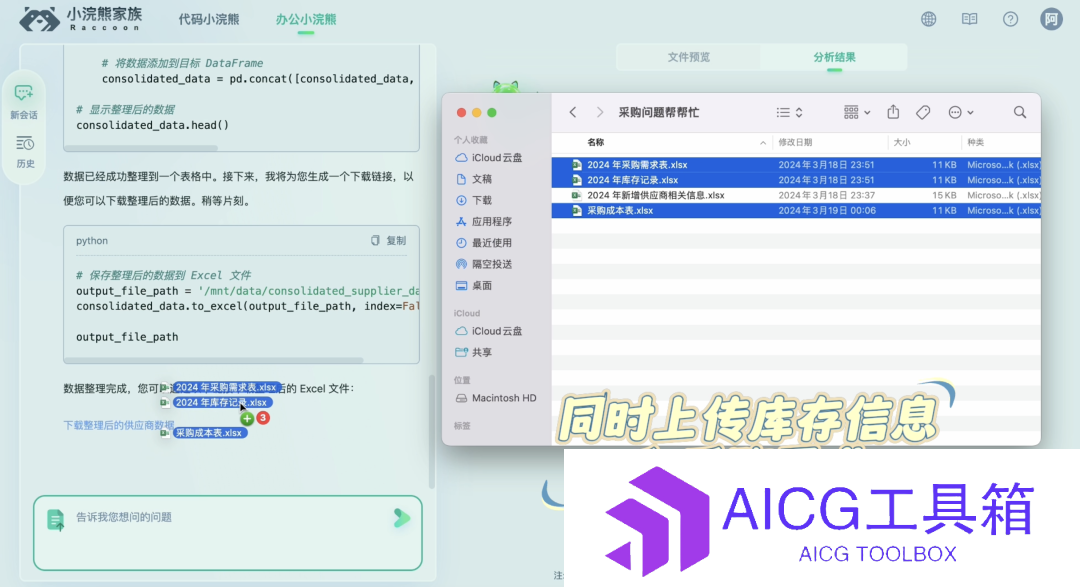Open the 分析结果 tab

click(834, 57)
